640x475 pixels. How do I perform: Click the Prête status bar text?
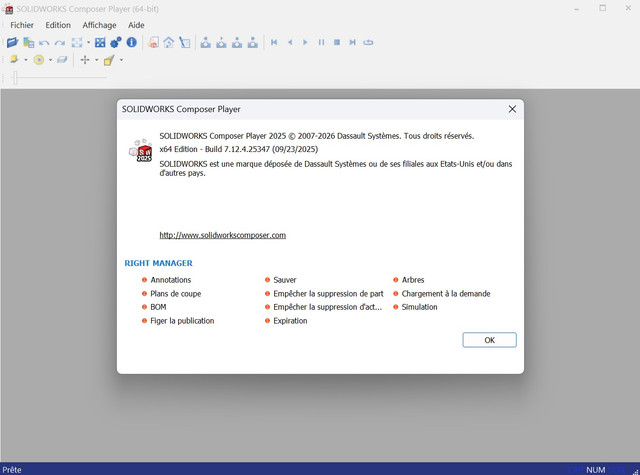[12, 470]
